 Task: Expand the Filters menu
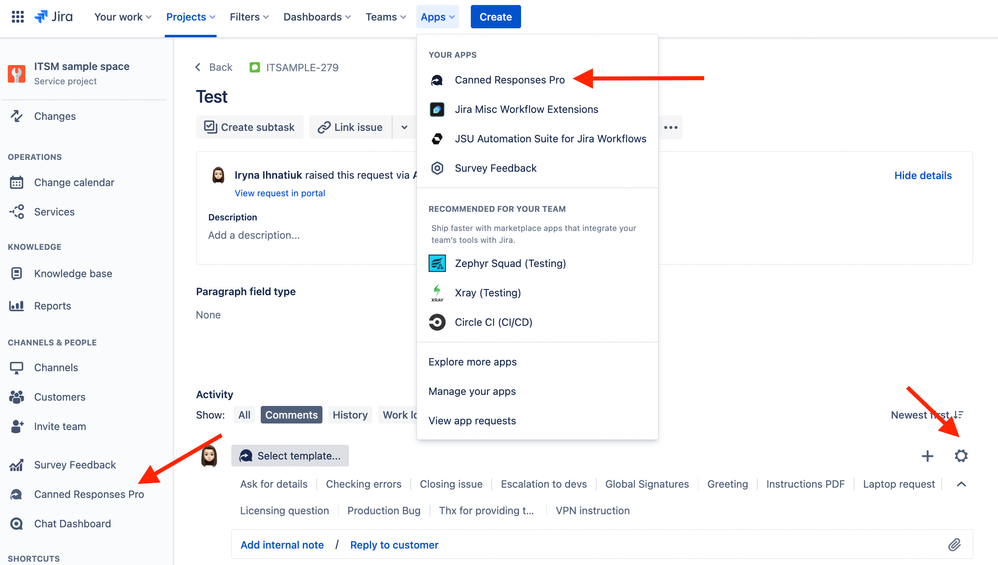(249, 17)
